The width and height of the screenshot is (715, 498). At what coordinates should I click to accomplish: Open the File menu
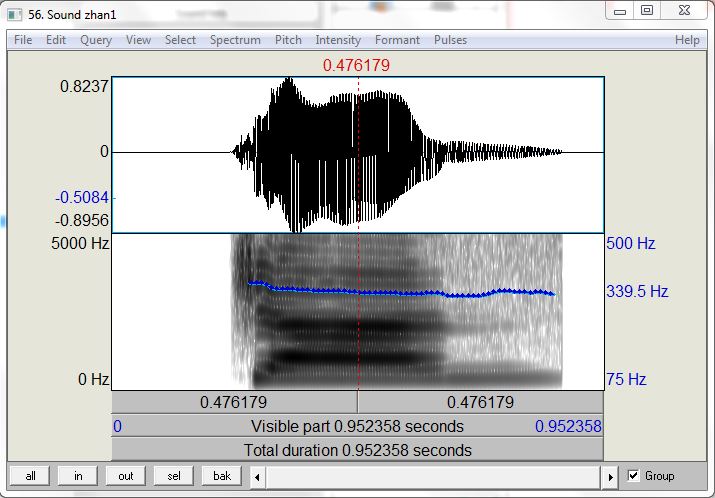pyautogui.click(x=23, y=40)
